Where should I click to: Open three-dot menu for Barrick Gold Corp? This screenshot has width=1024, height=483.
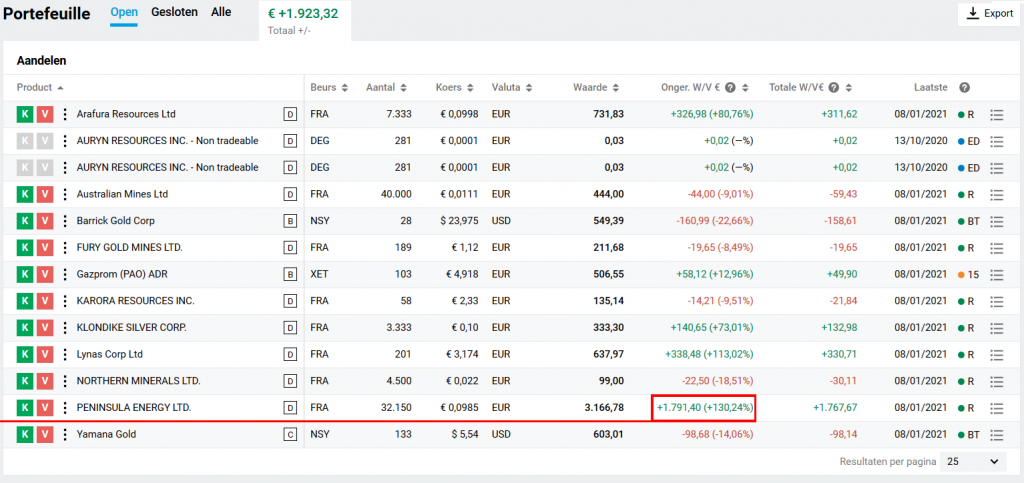[64, 221]
